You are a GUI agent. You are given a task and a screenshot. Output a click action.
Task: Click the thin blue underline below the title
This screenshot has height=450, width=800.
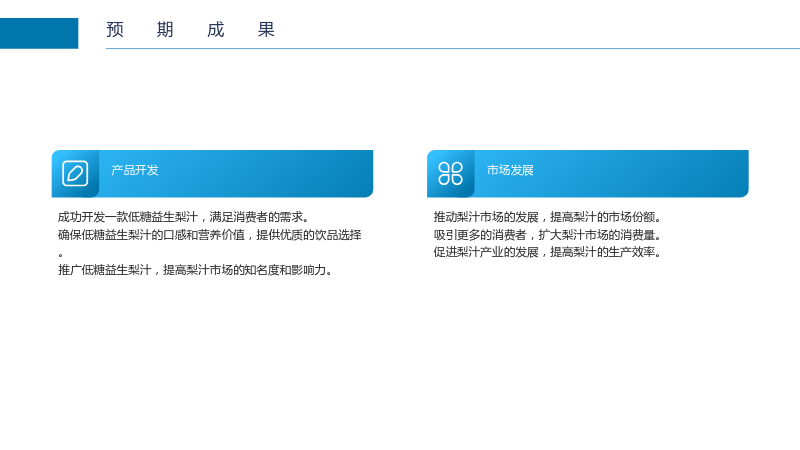[453, 48]
